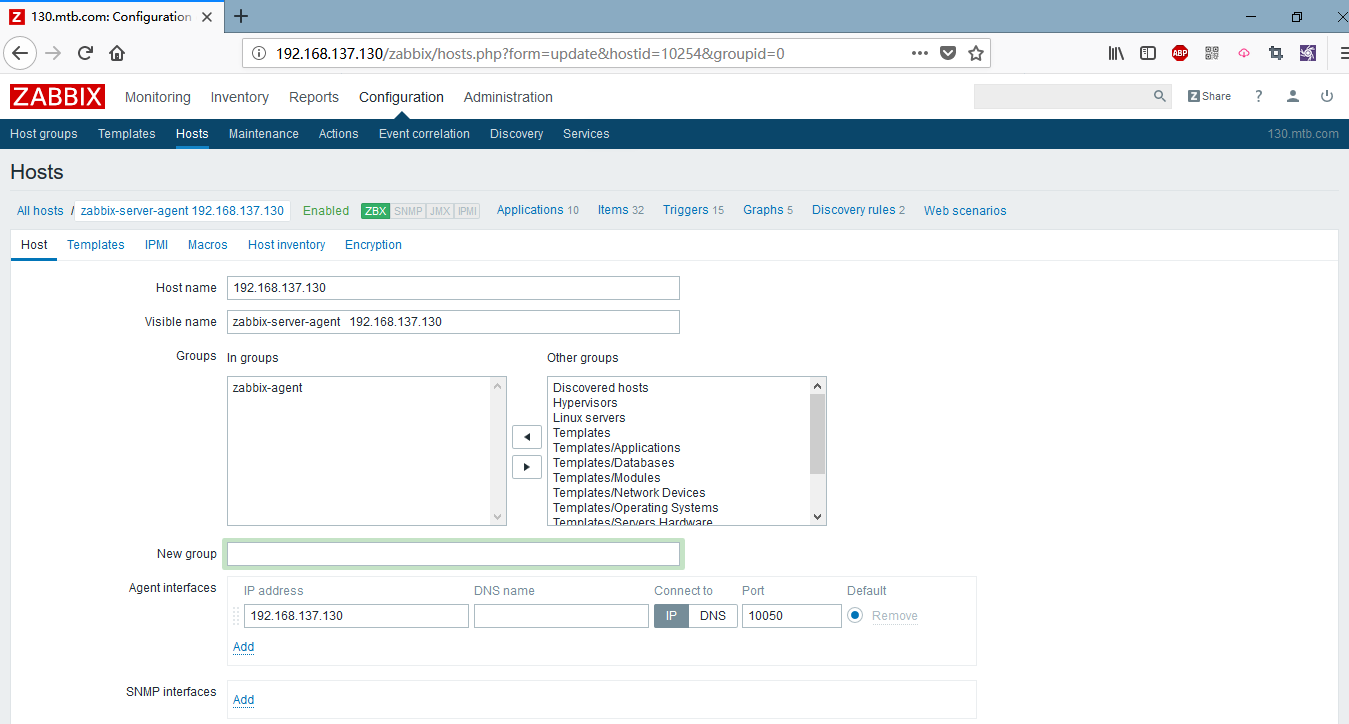Click the IPMI availability indicator

point(467,211)
